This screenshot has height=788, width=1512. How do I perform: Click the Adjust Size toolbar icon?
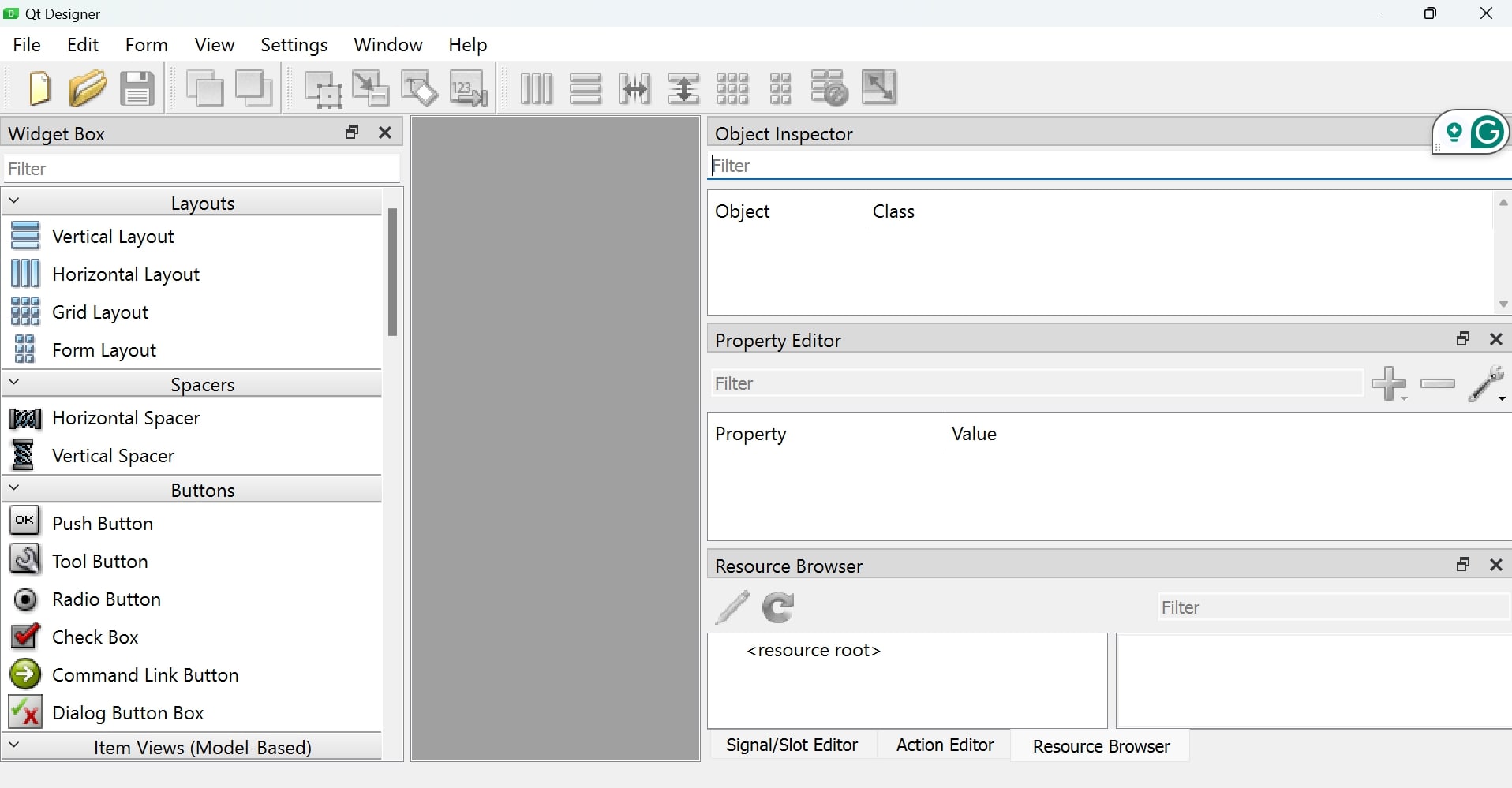tap(881, 88)
